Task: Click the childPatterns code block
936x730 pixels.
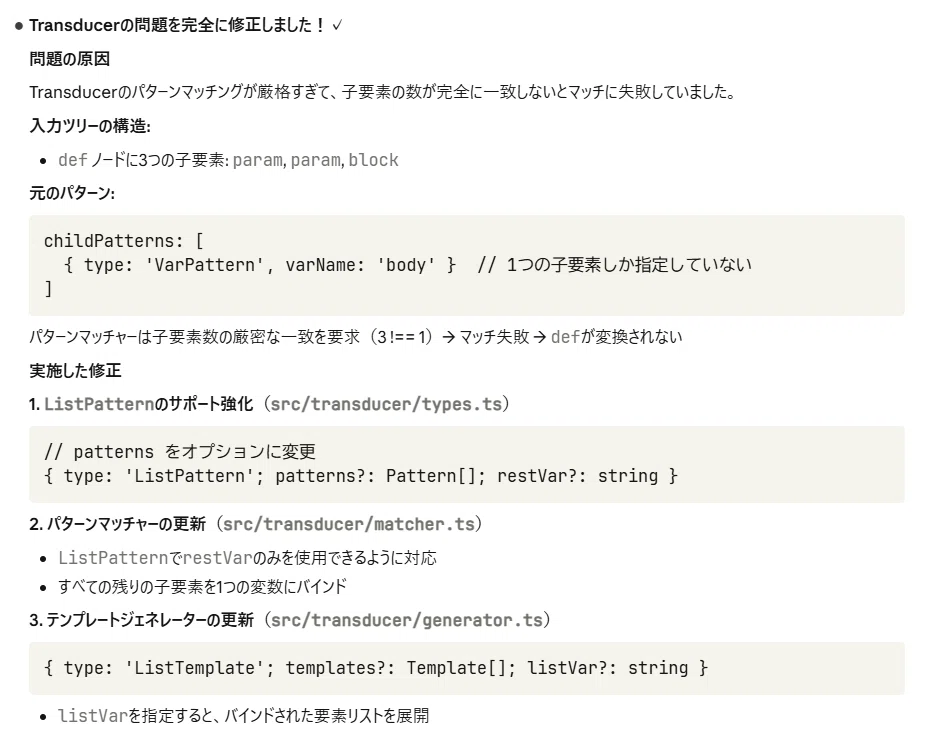Action: (x=467, y=265)
